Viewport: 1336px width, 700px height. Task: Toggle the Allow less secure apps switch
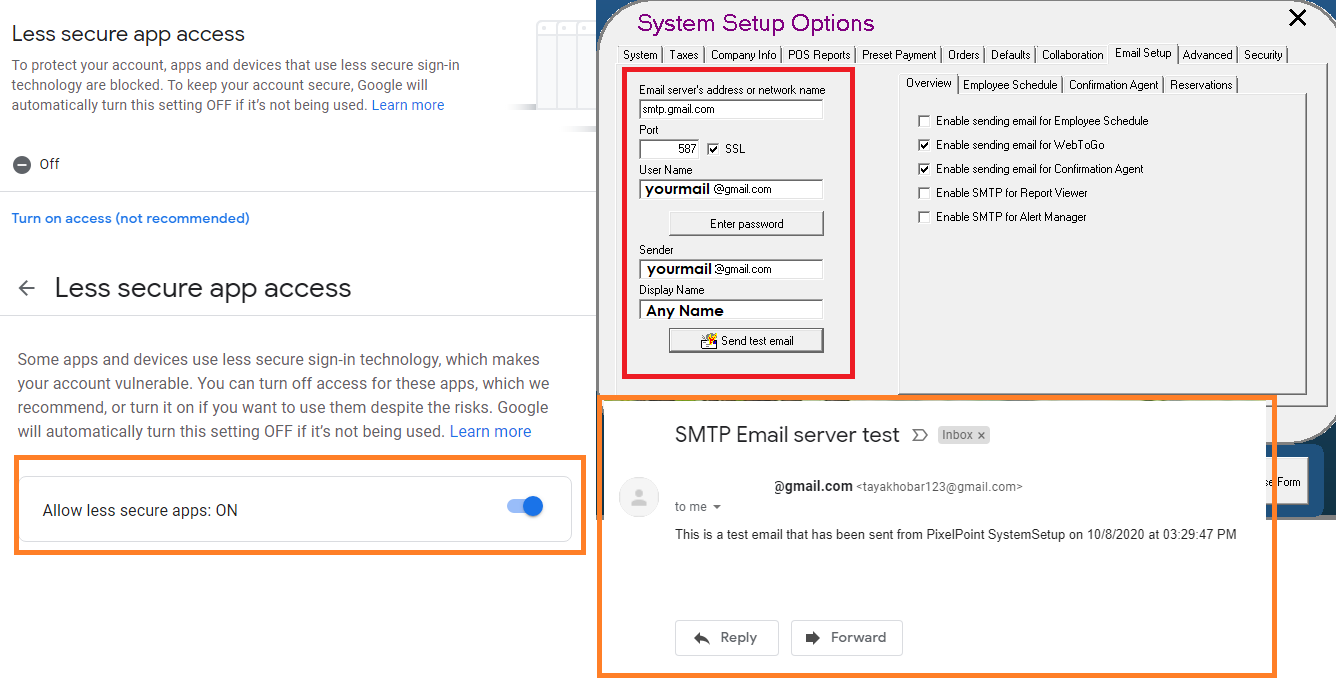tap(525, 507)
